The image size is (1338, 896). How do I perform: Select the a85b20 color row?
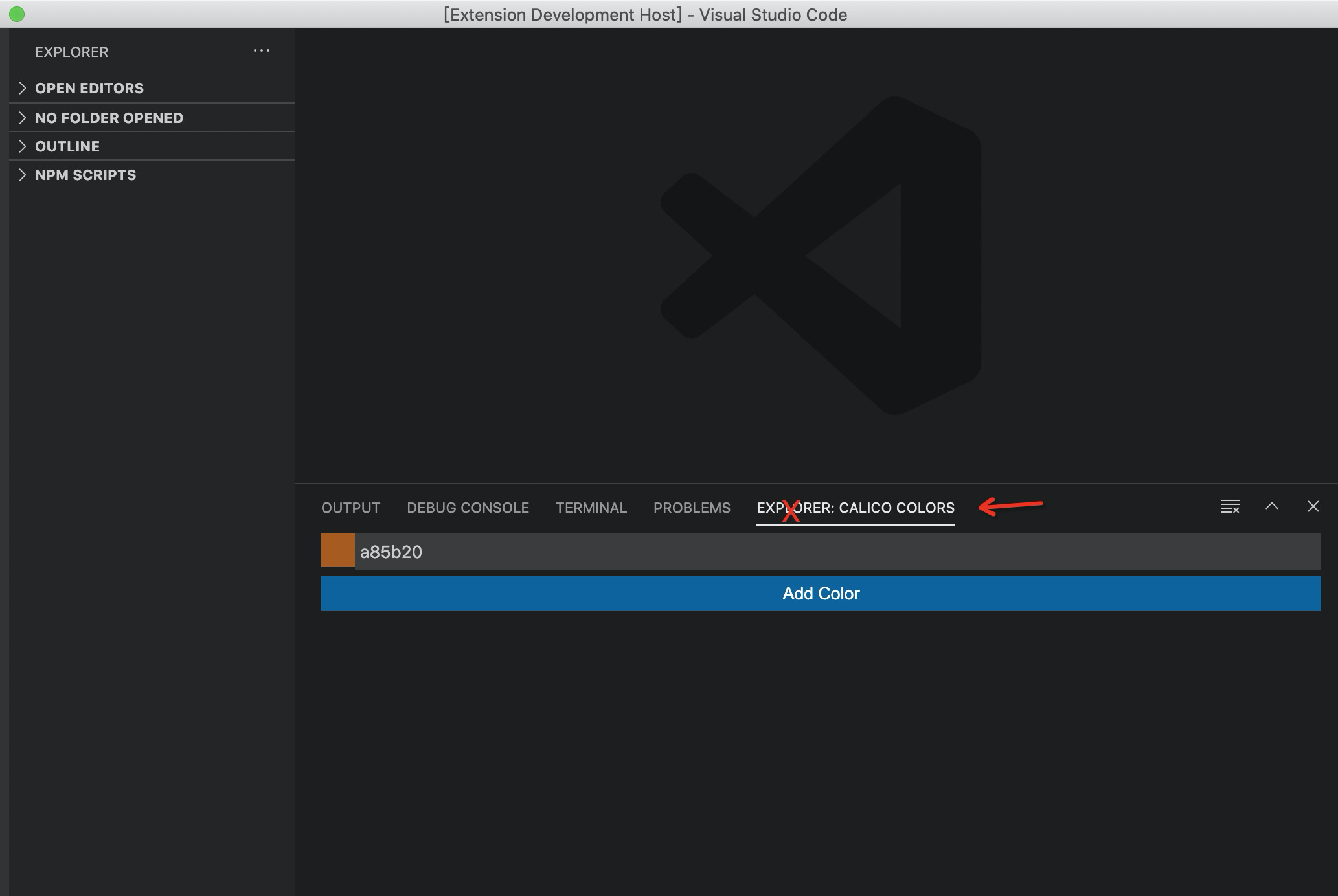tap(821, 551)
